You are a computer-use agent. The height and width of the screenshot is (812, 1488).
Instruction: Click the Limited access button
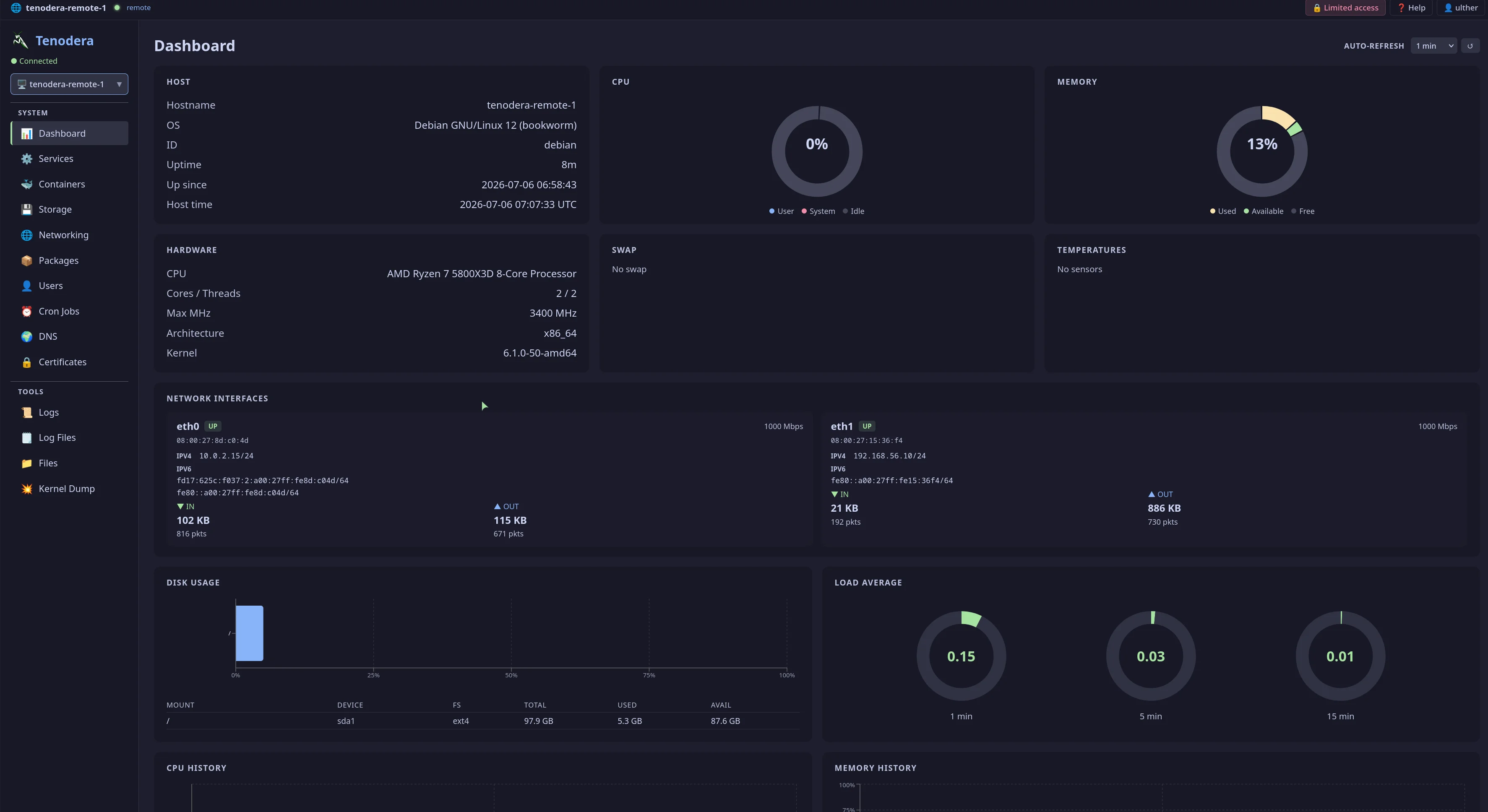click(1345, 8)
